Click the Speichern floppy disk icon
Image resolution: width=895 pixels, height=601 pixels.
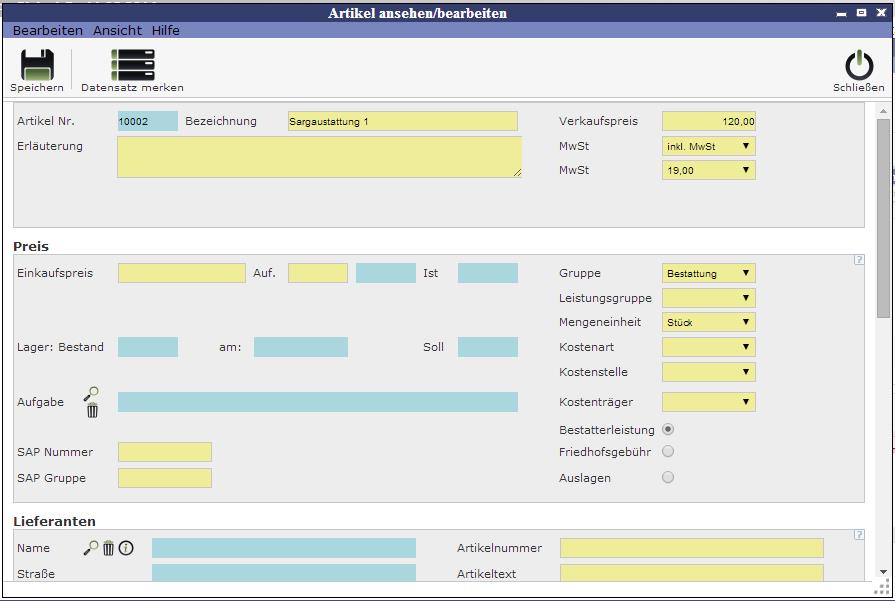[37, 65]
